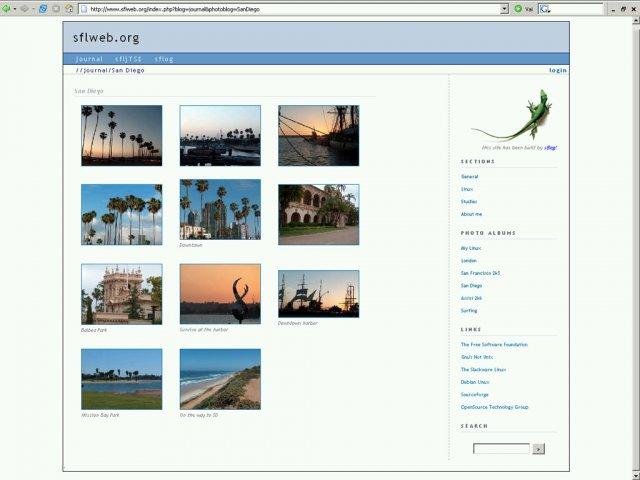
Task: Click the browser Back arrow button
Action: [6, 8]
